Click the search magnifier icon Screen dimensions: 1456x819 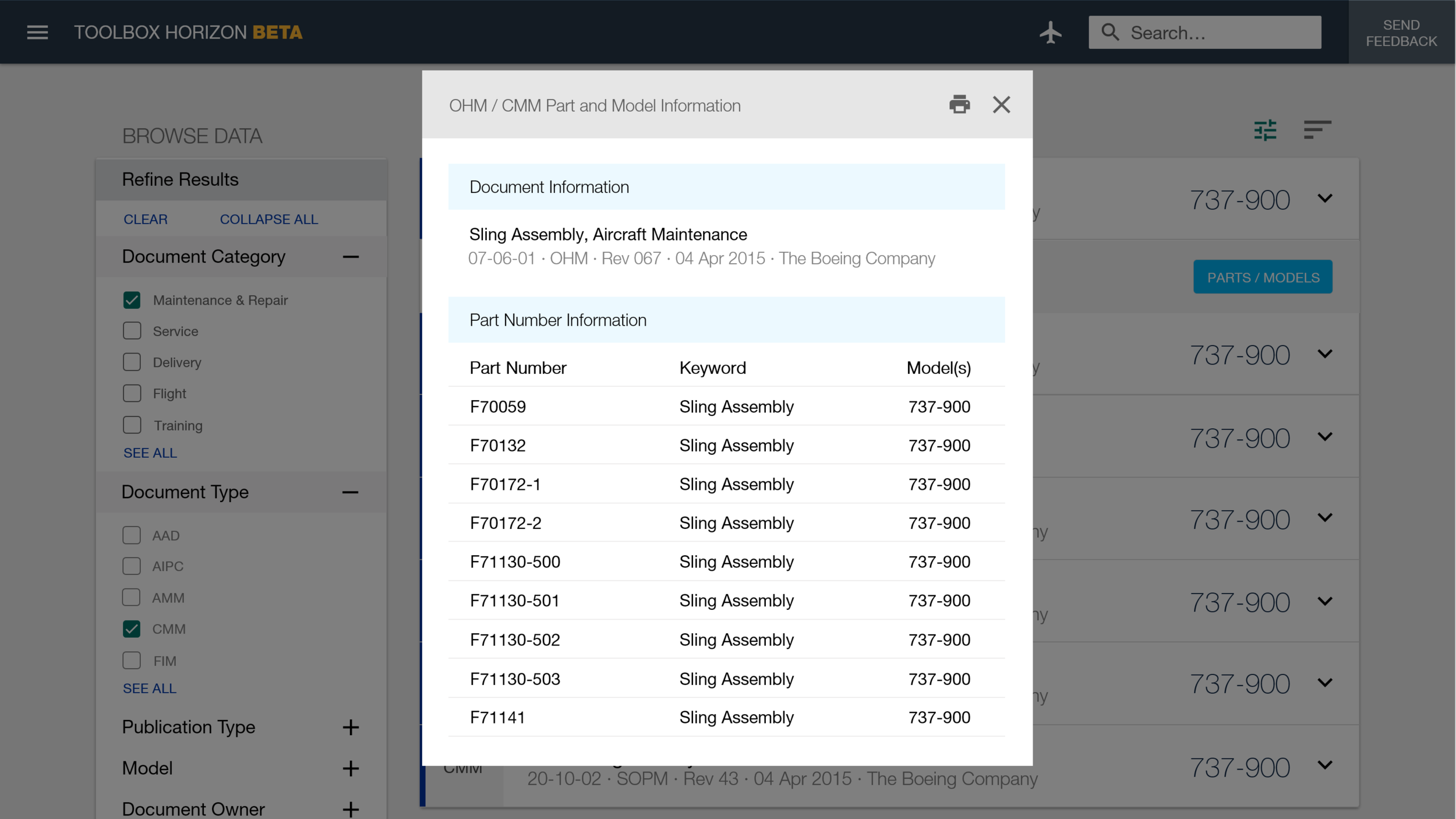point(1111,32)
